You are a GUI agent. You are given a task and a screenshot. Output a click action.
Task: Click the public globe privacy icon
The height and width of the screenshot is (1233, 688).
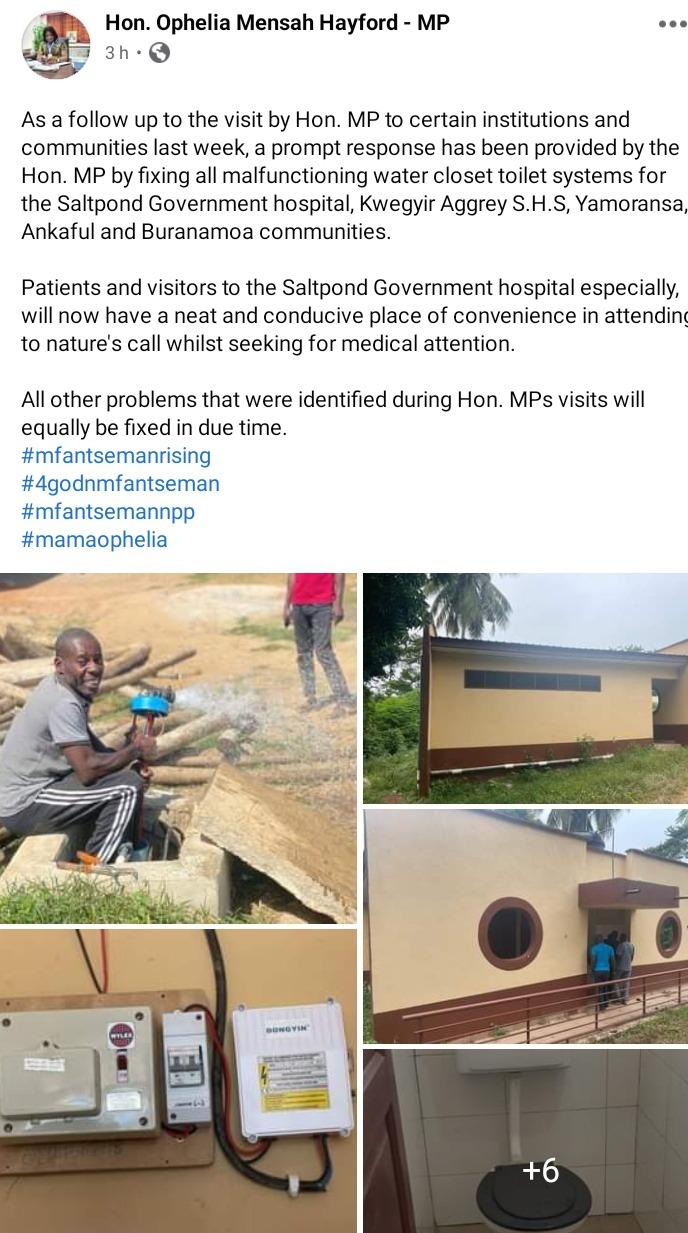tap(159, 53)
